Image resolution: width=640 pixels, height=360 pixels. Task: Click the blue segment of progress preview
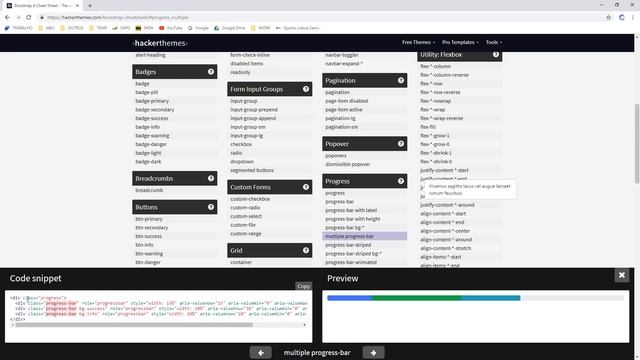[x=349, y=298]
